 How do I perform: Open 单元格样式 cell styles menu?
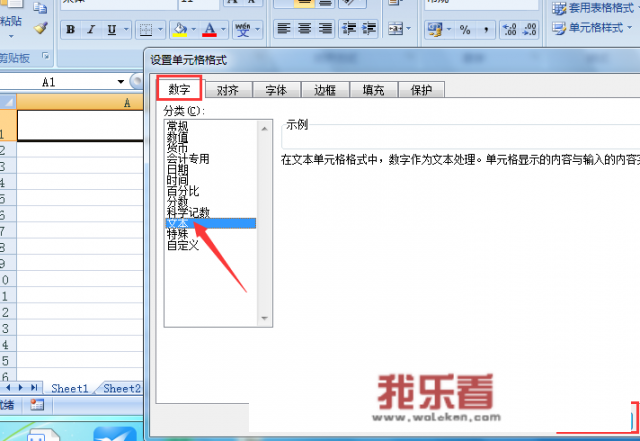(x=592, y=28)
